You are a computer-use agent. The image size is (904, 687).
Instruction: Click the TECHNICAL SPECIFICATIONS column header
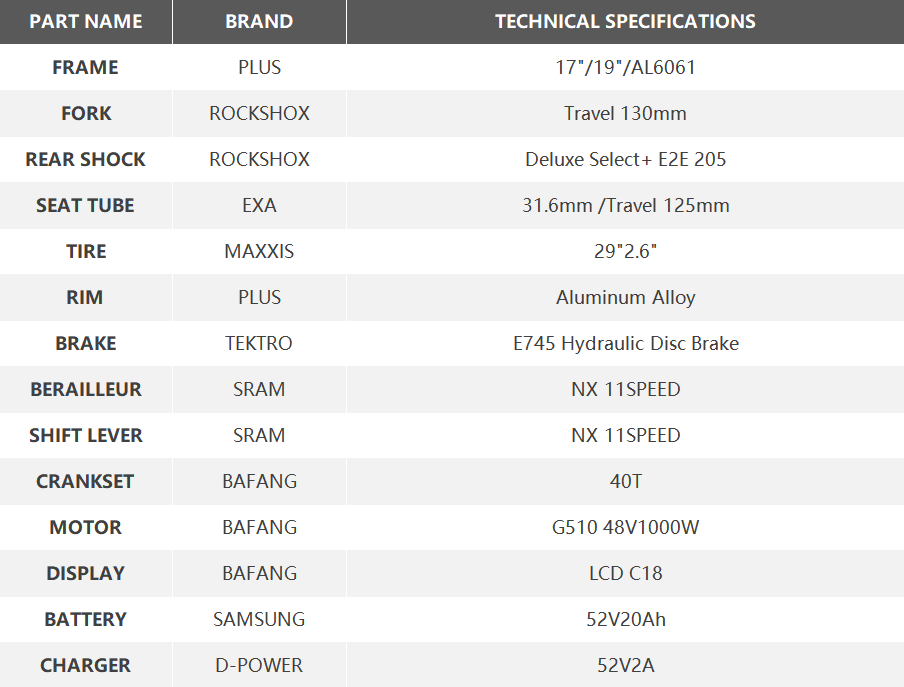[625, 21]
